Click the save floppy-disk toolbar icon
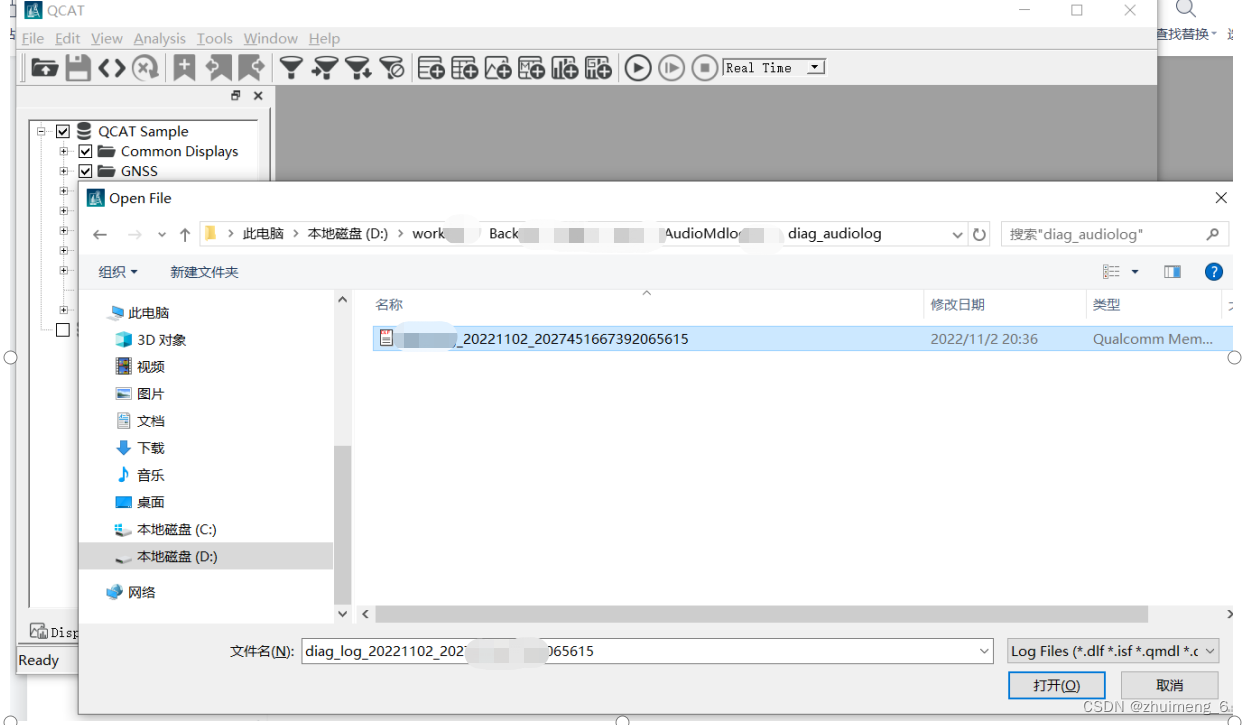The height and width of the screenshot is (725, 1243). point(78,68)
